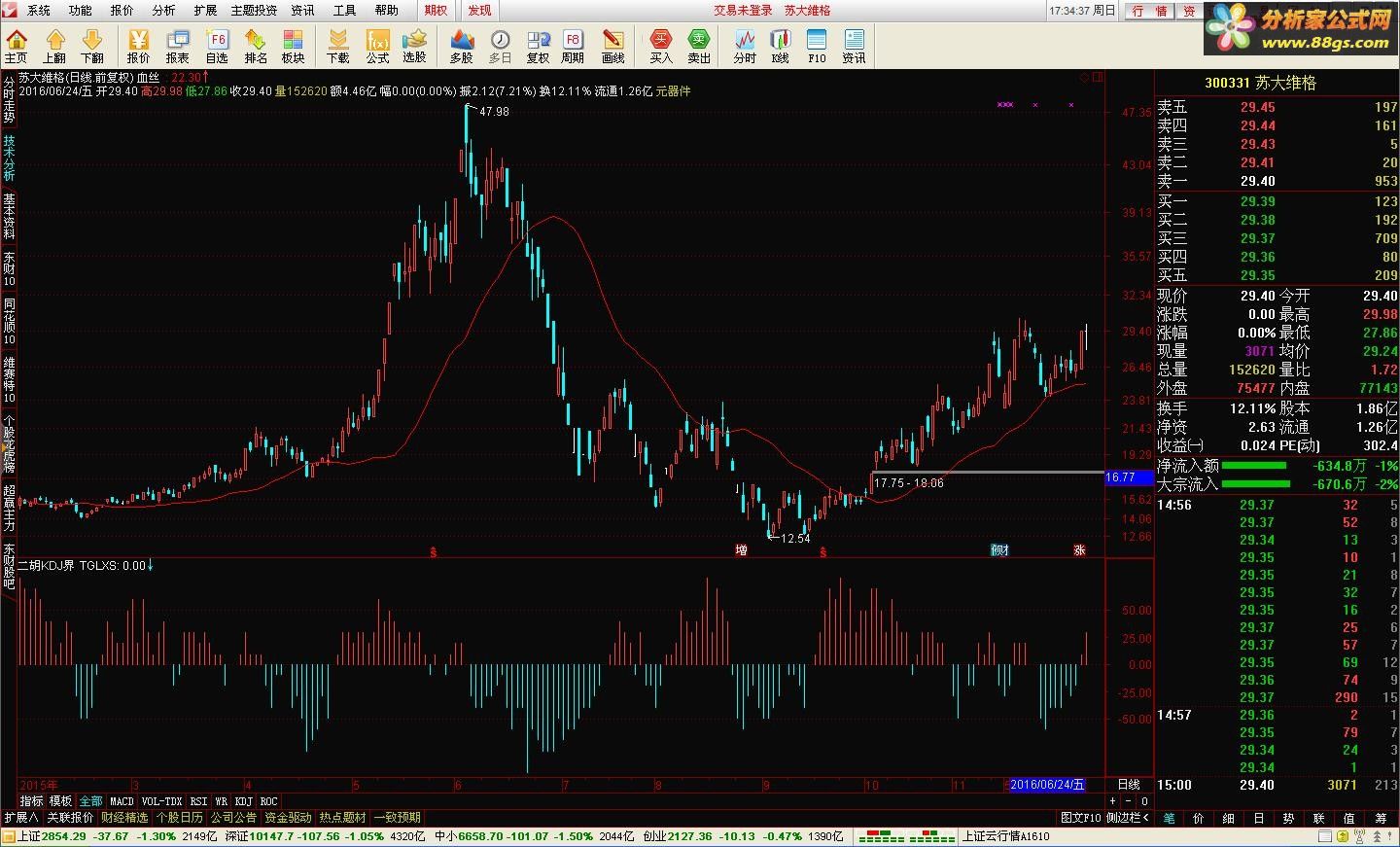Select the 画线 drawing tool icon

(x=612, y=46)
